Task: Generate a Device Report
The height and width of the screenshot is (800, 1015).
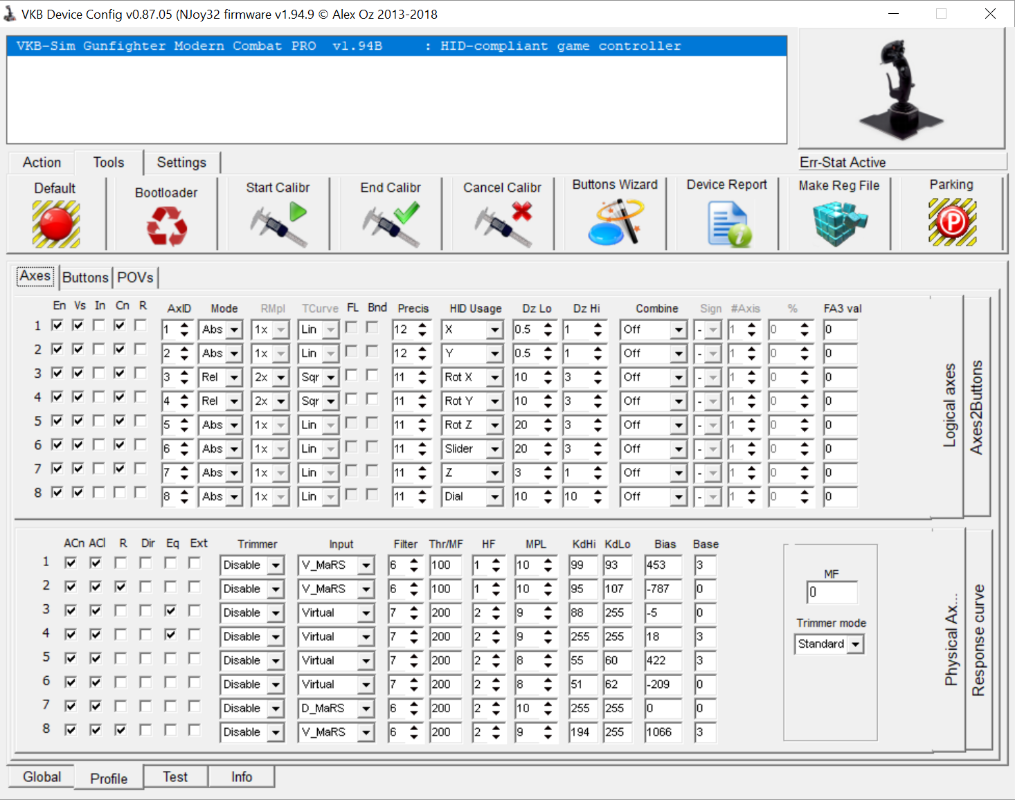Action: pyautogui.click(x=728, y=223)
